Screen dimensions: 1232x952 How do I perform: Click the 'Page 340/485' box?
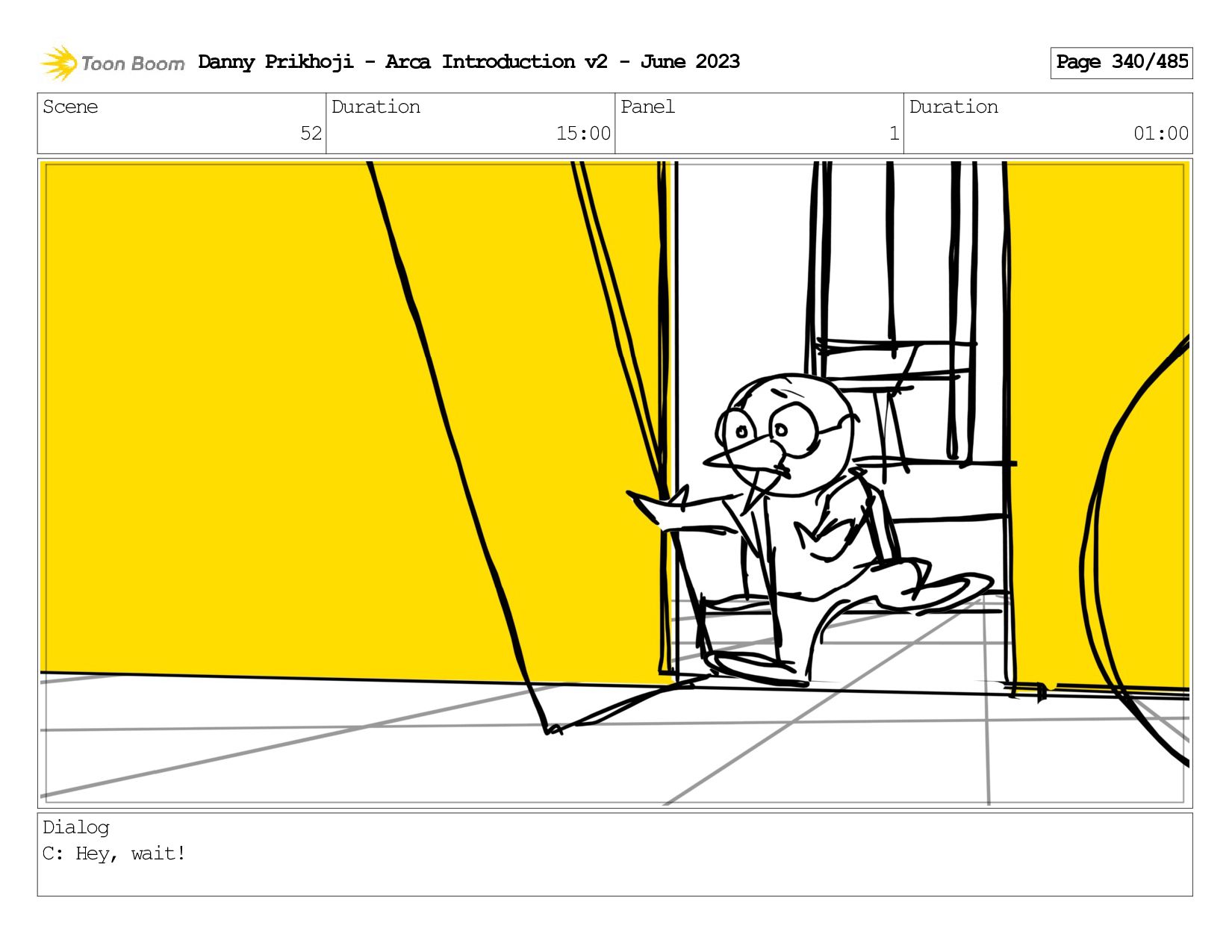point(1121,63)
